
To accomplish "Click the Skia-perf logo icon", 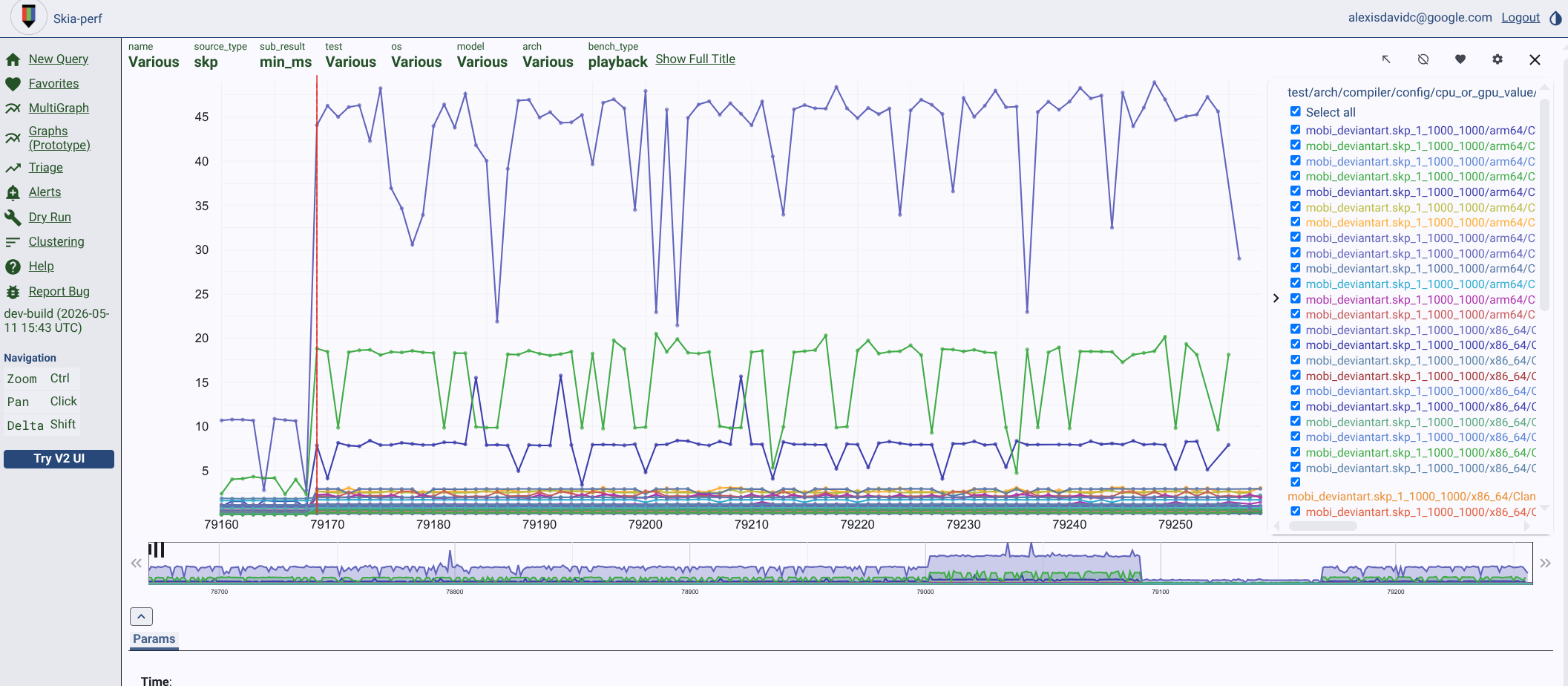I will tap(29, 16).
